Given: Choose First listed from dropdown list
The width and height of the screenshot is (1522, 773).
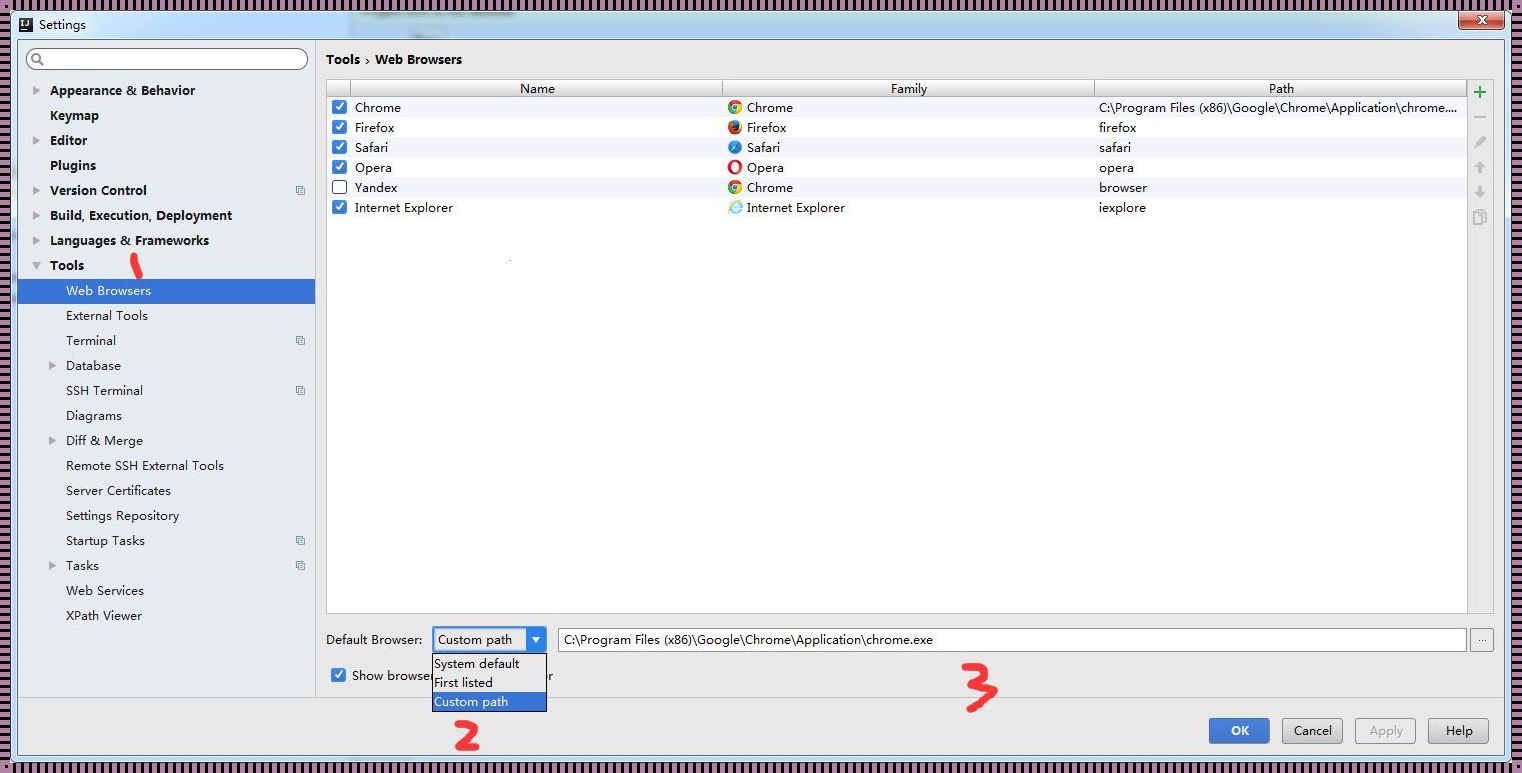Looking at the screenshot, I should (489, 682).
